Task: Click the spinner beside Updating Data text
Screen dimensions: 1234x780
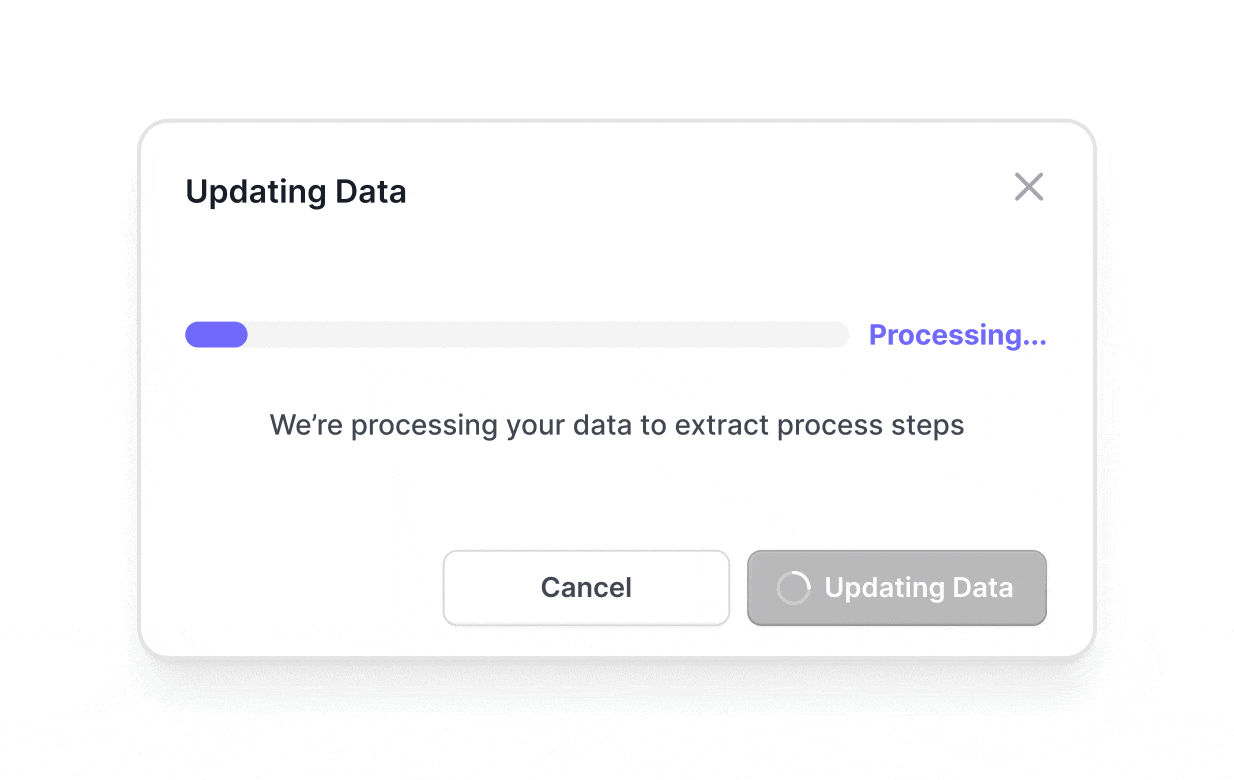Action: coord(793,588)
